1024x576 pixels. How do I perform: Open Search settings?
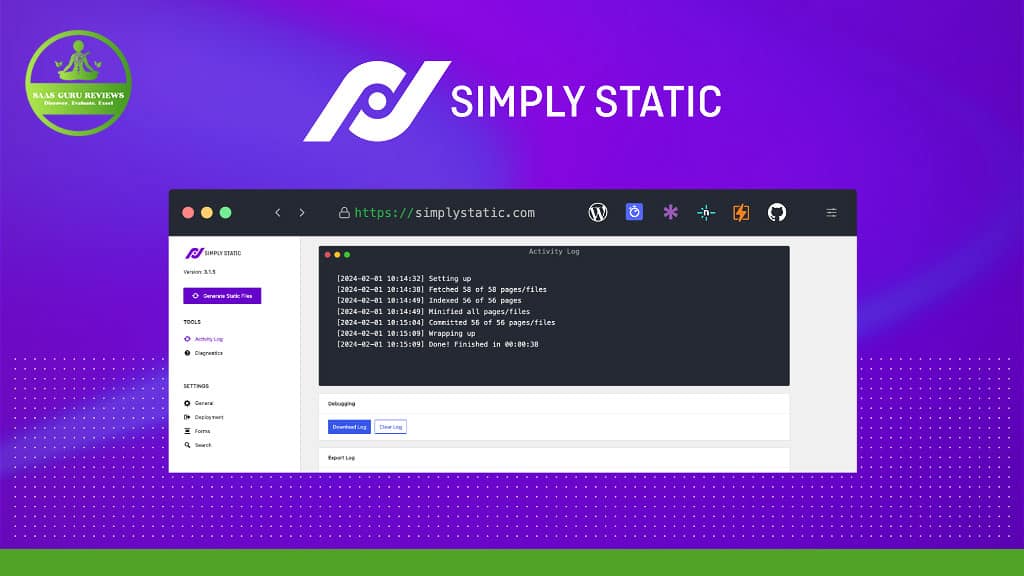(x=203, y=445)
